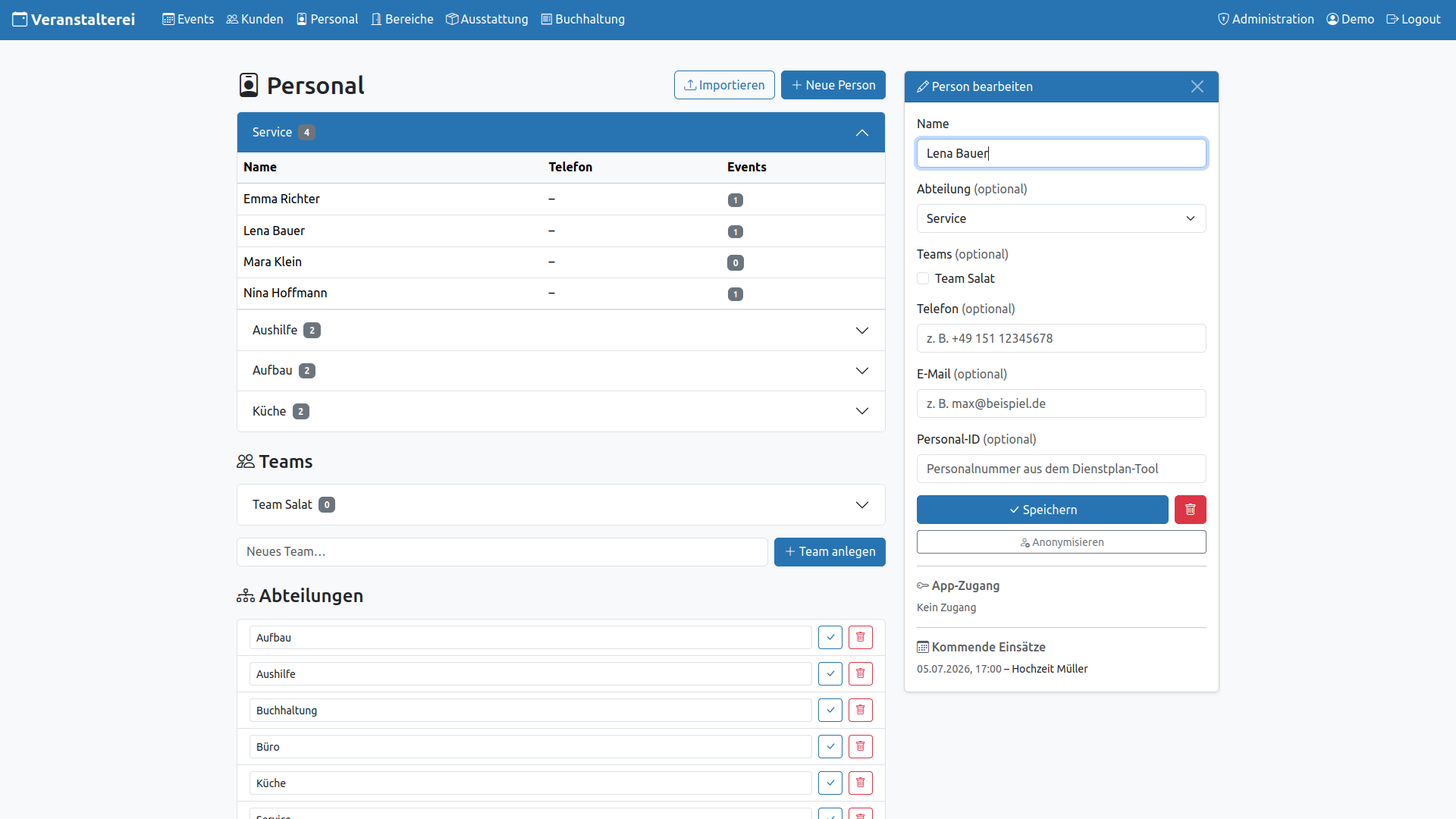
Task: Confirm the Küche department checkmark
Action: 830,783
